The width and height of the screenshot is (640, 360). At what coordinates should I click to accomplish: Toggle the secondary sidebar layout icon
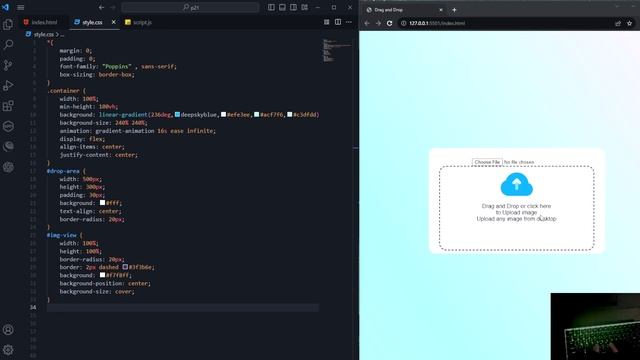(293, 7)
